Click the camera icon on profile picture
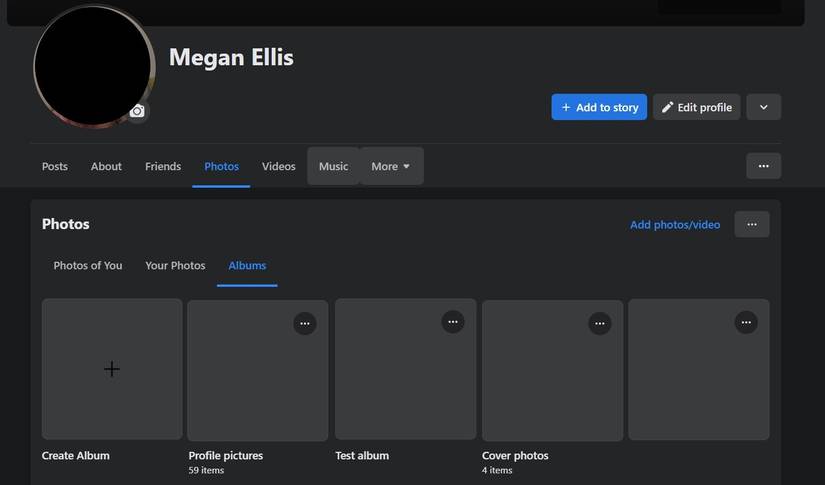The image size is (825, 485). (x=137, y=111)
